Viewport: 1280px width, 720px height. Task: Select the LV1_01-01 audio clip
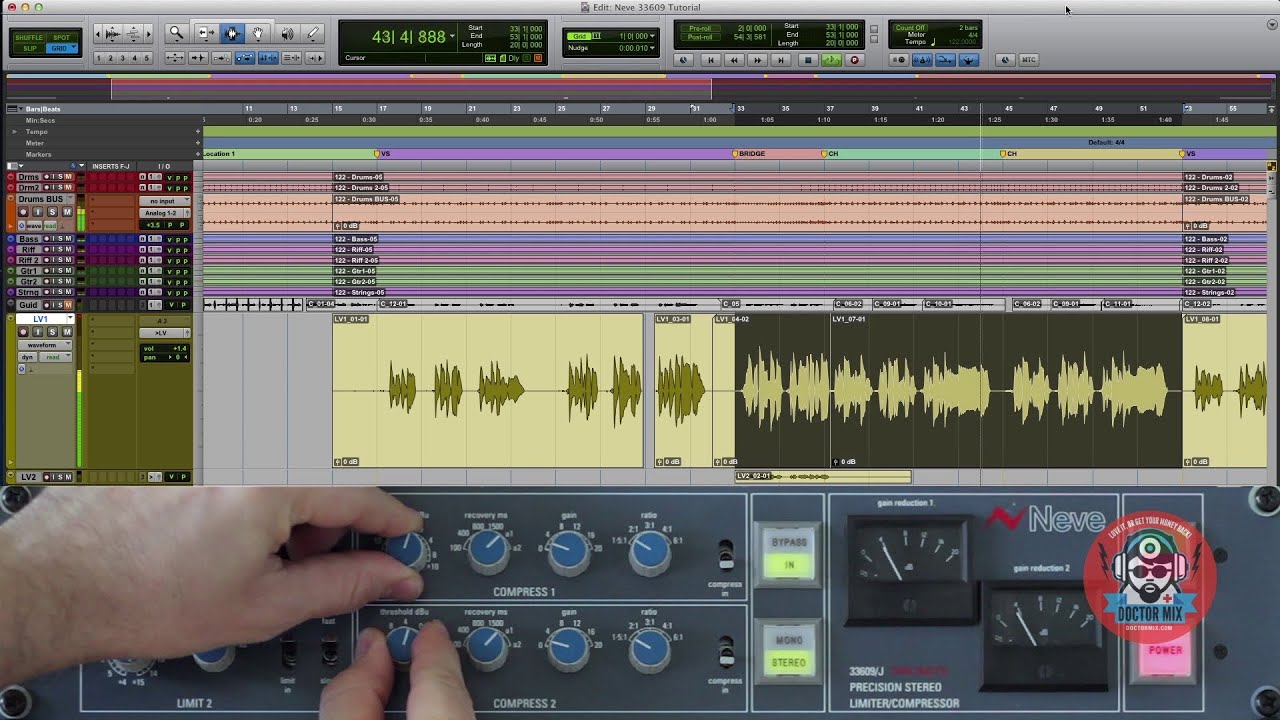488,390
